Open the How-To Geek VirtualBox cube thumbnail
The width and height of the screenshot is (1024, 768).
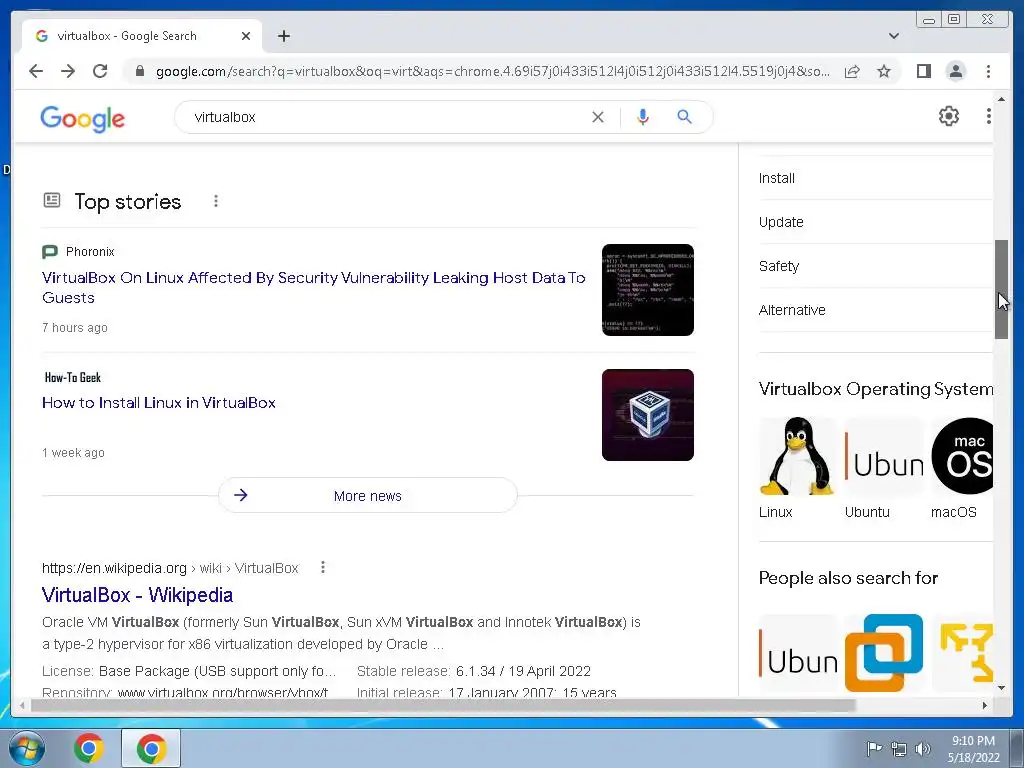(x=648, y=415)
